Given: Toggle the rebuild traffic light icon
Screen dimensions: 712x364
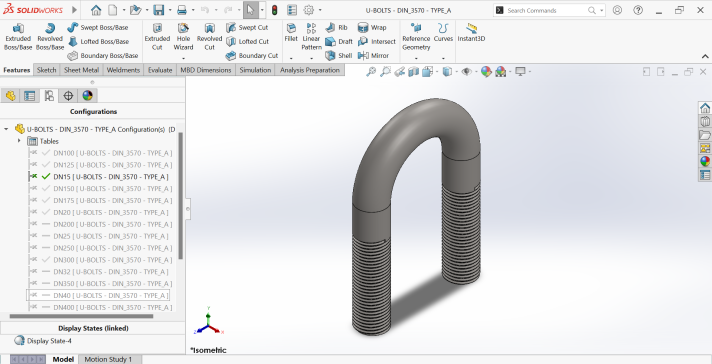Looking at the screenshot, I should 274,10.
